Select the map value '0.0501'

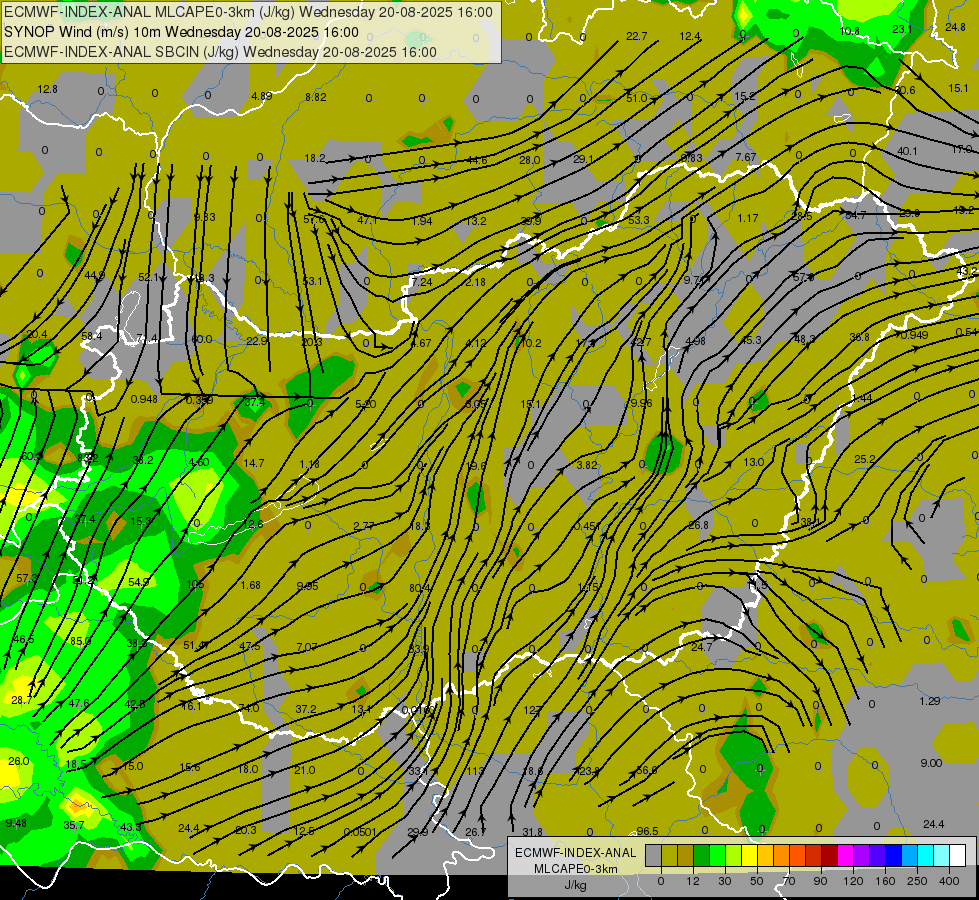click(360, 832)
